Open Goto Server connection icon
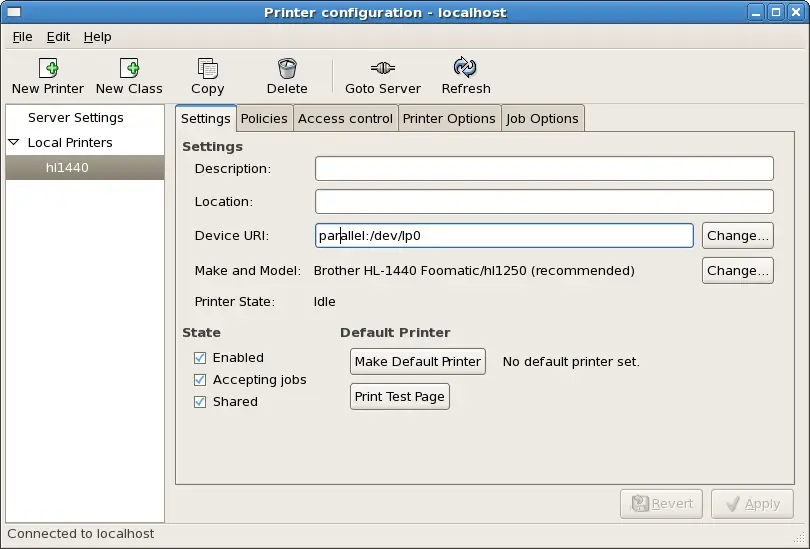Viewport: 810px width, 549px height. [x=383, y=68]
